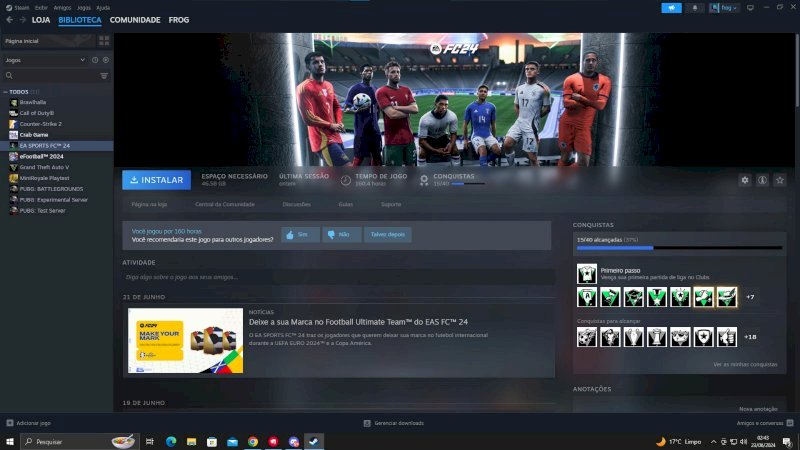This screenshot has height=450, width=800.
Task: Open Microsoft Store from taskbar
Action: 212,441
